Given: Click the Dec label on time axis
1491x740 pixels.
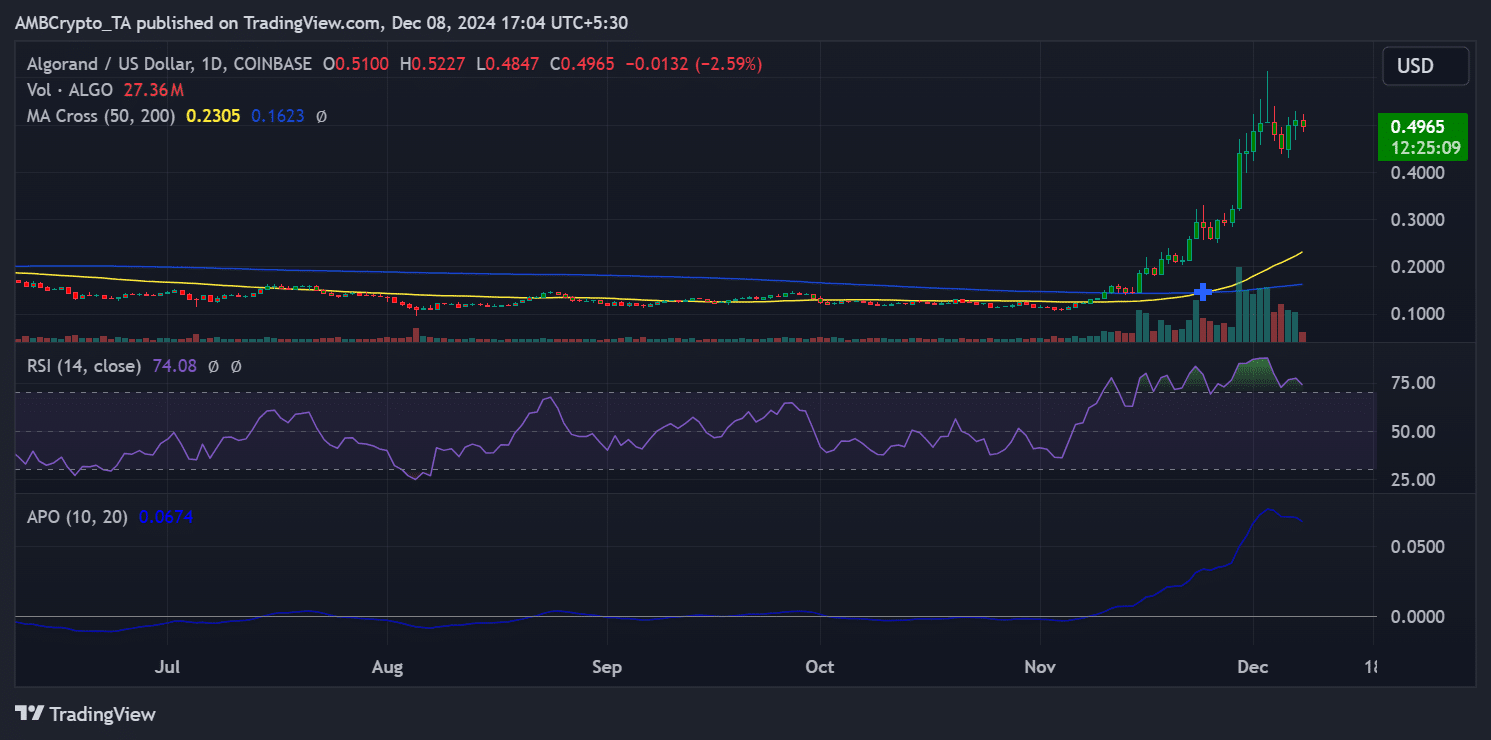Looking at the screenshot, I should click(1252, 666).
